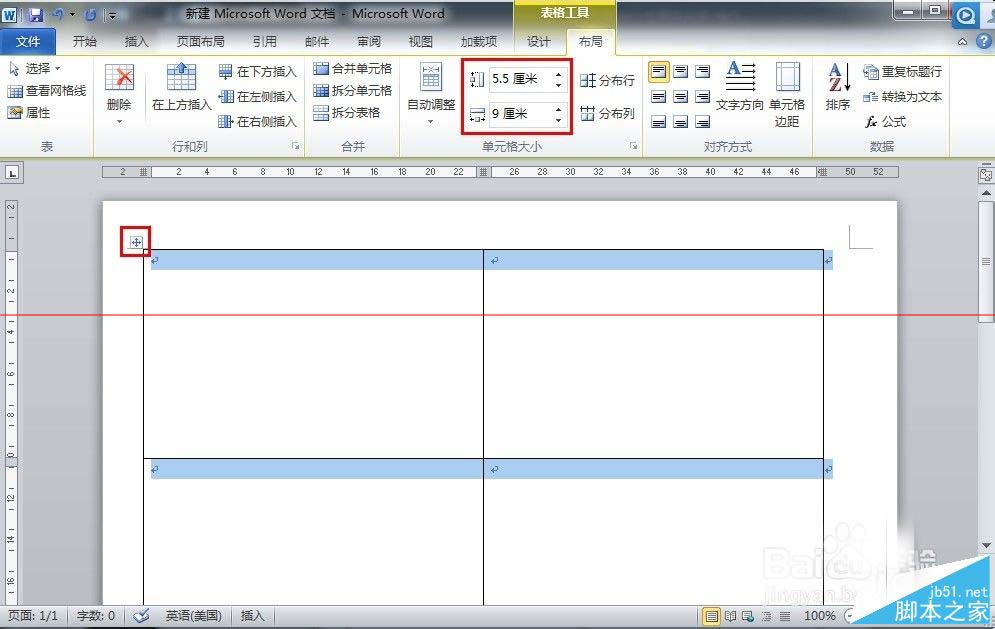Switch to the 设计 (Design) ribbon tab
Image resolution: width=995 pixels, height=629 pixels.
[x=539, y=42]
